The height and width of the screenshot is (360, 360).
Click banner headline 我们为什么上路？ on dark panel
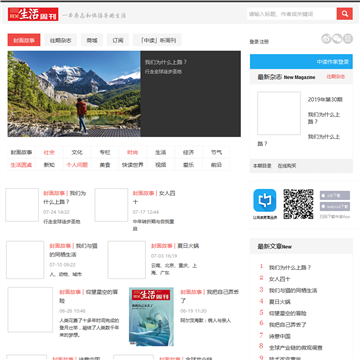166,62
